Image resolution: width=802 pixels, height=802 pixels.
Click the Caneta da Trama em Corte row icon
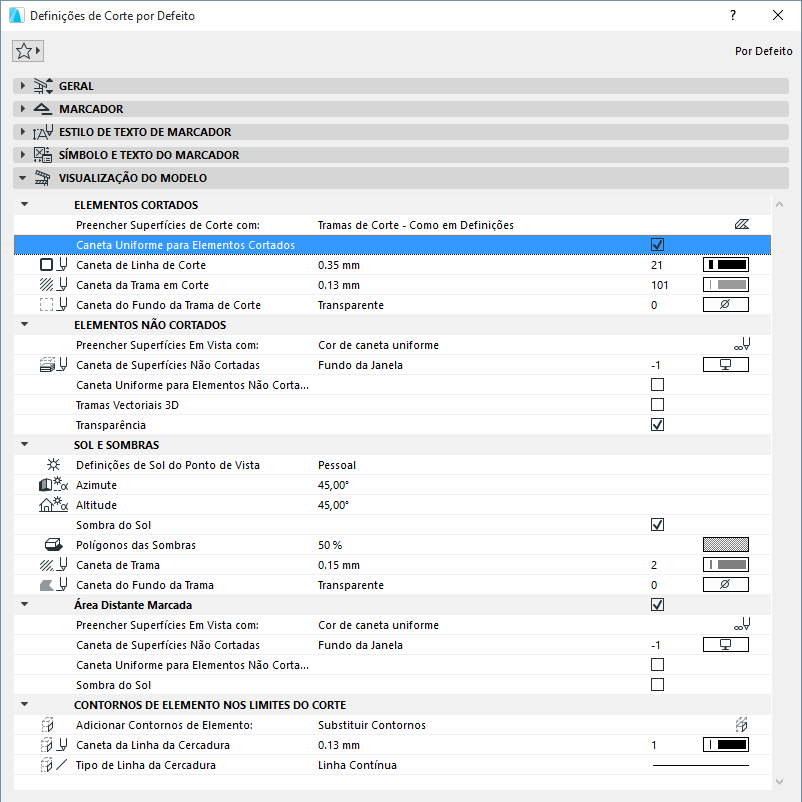tap(54, 284)
